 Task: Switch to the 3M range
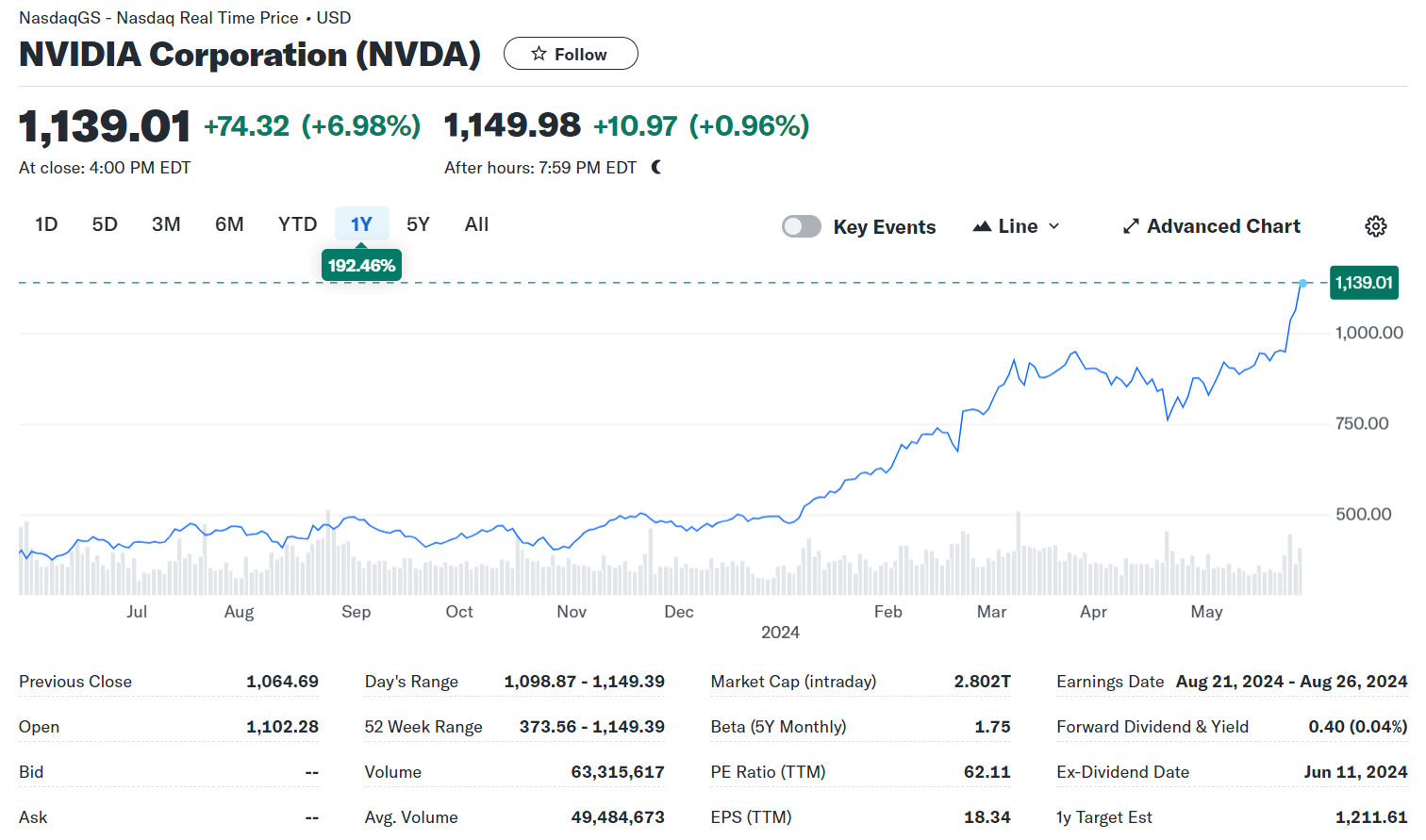tap(166, 224)
